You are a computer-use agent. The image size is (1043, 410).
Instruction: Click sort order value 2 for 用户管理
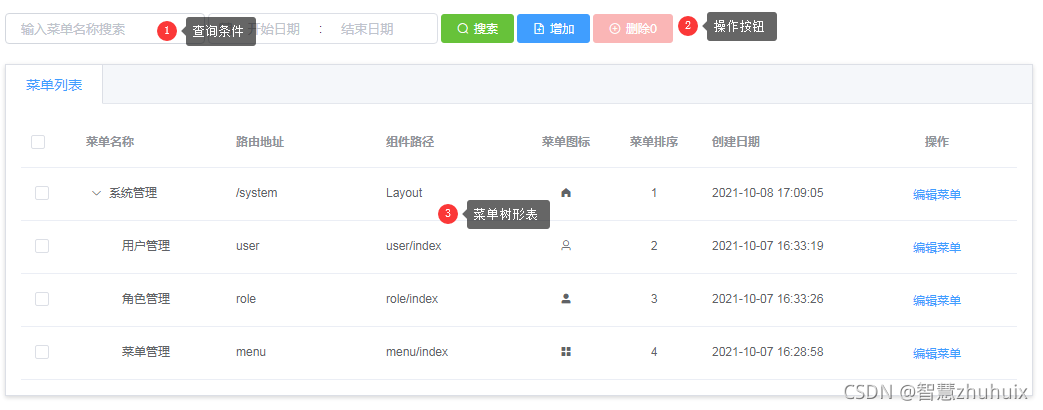coord(654,246)
